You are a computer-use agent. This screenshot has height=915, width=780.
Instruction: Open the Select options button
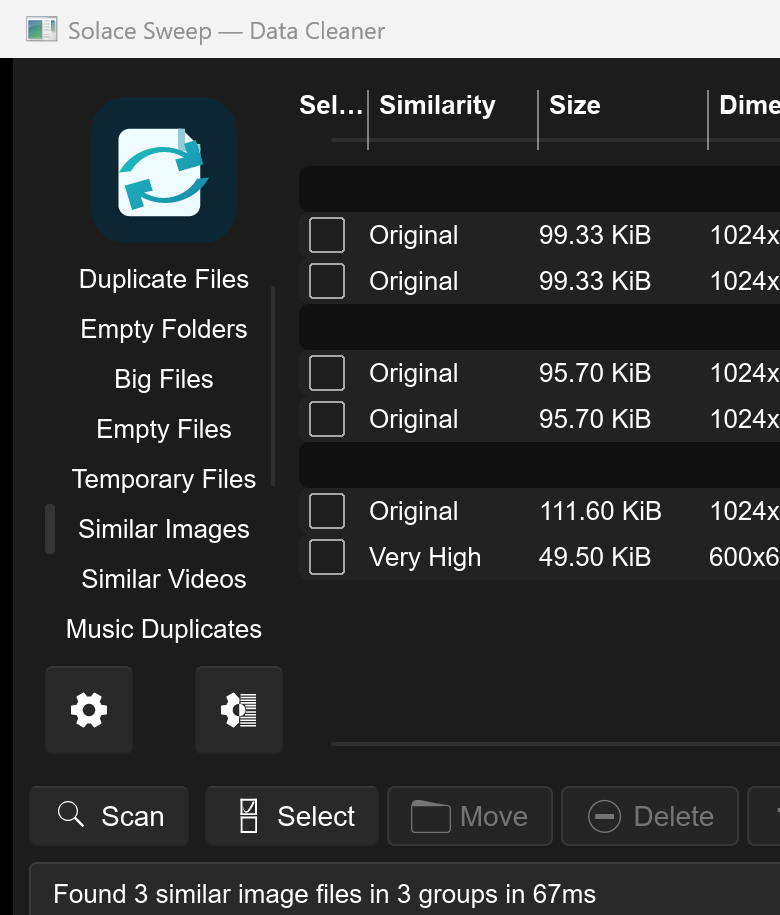click(292, 816)
